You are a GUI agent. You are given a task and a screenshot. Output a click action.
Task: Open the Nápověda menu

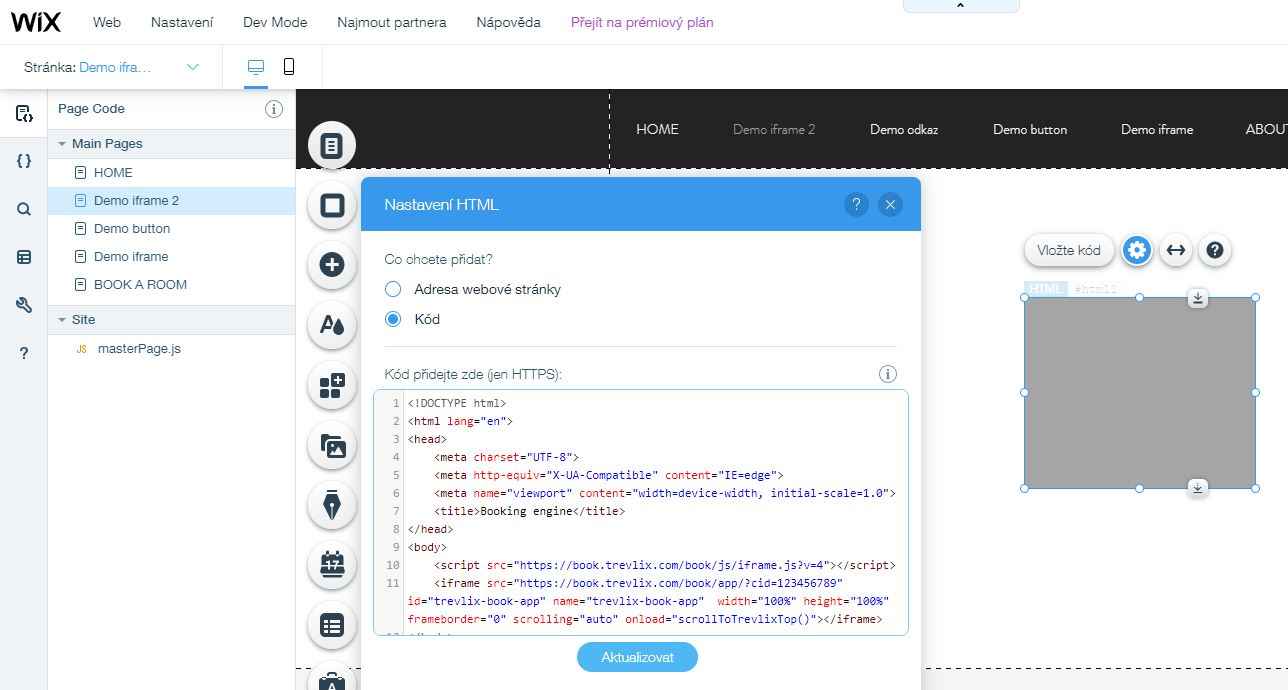tap(509, 22)
